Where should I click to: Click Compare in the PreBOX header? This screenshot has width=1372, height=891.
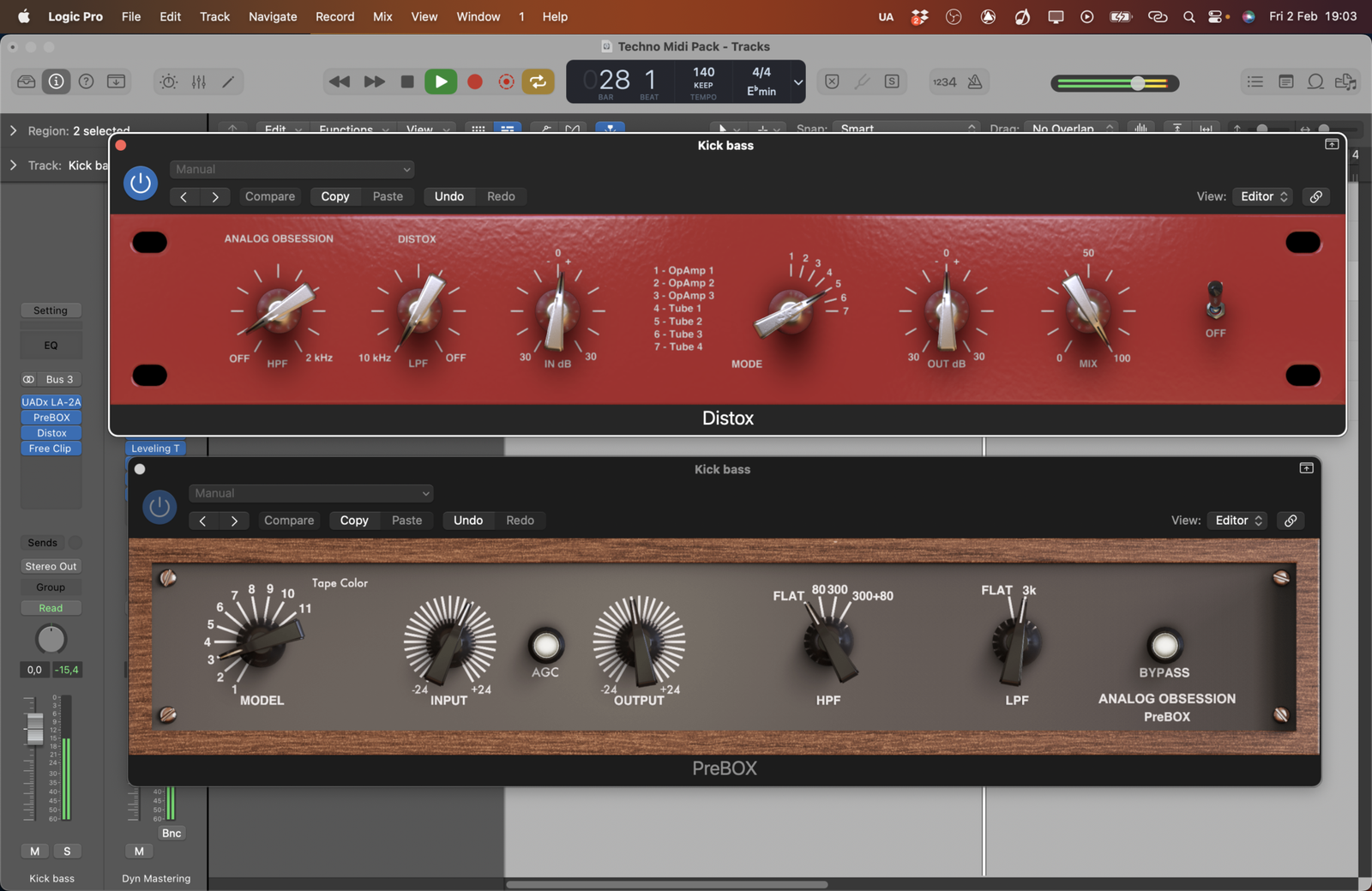pyautogui.click(x=289, y=520)
